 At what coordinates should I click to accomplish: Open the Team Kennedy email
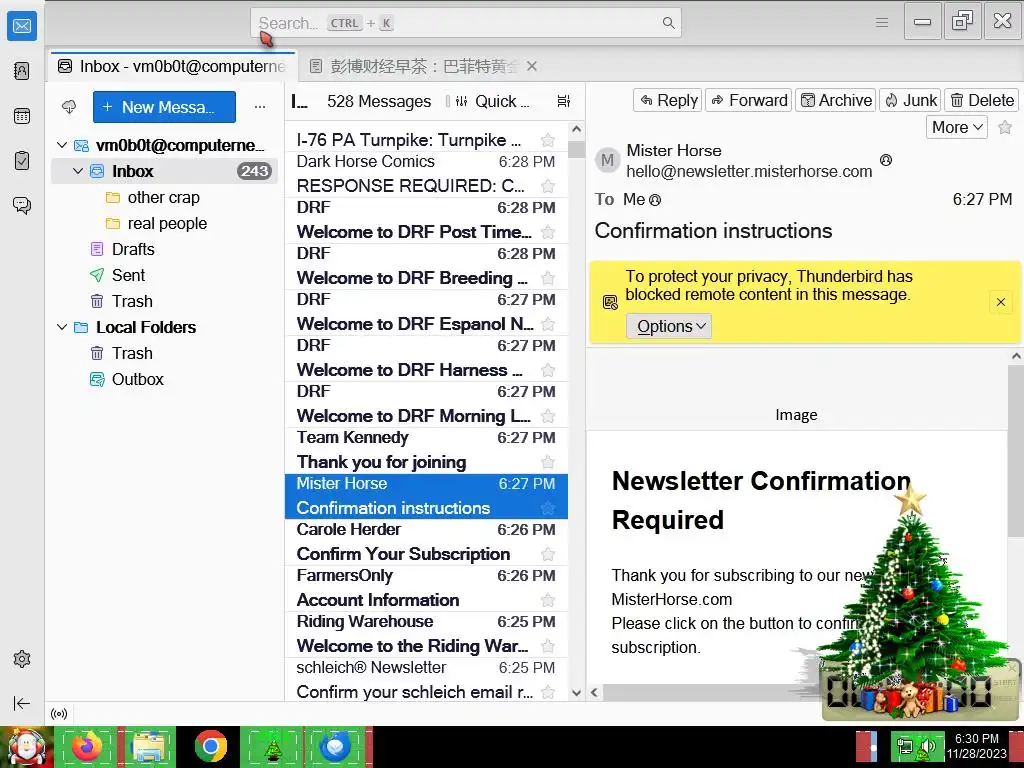pyautogui.click(x=426, y=450)
